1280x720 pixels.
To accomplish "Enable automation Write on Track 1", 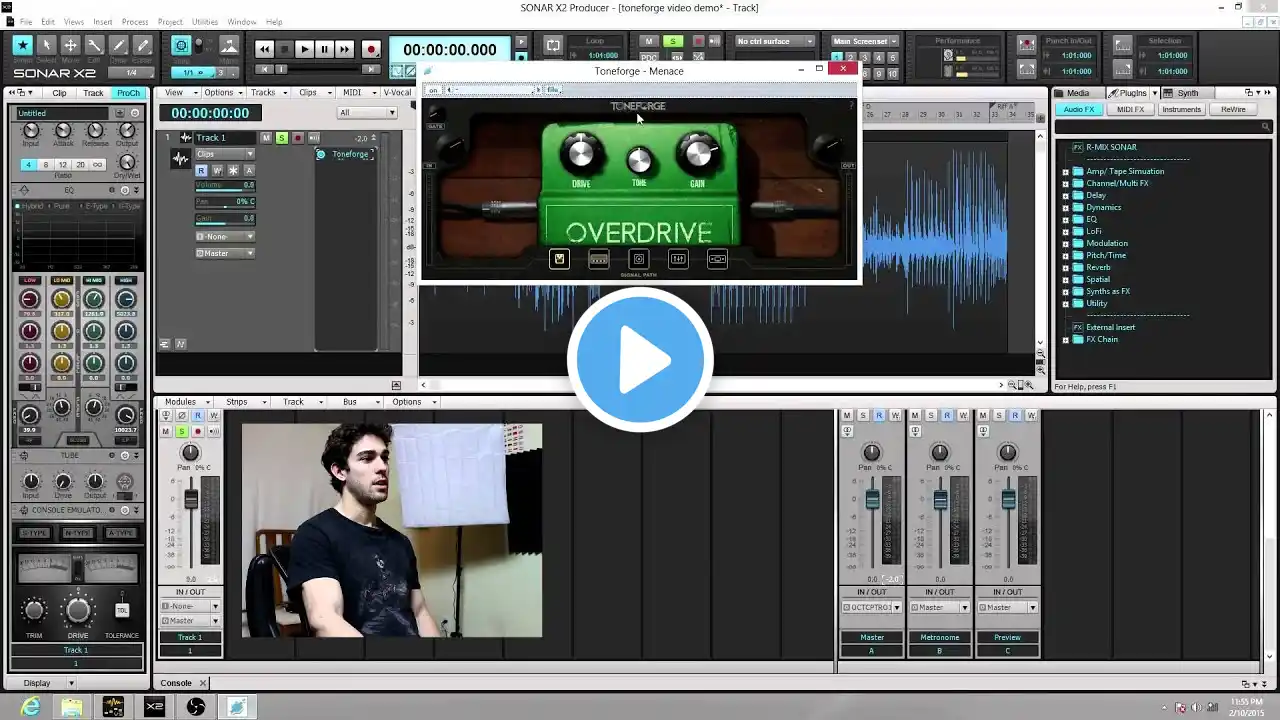I will pos(217,171).
